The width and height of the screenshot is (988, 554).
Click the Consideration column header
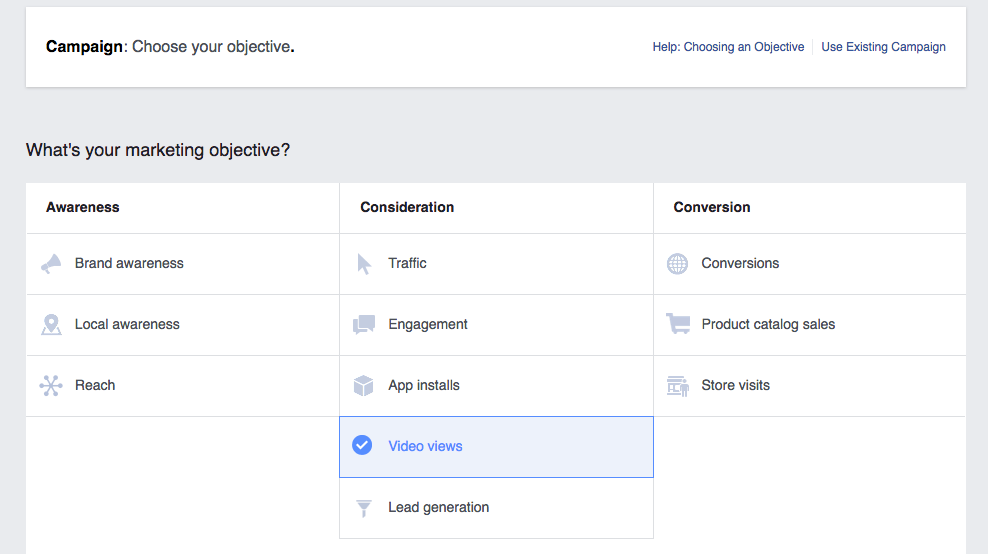click(407, 207)
